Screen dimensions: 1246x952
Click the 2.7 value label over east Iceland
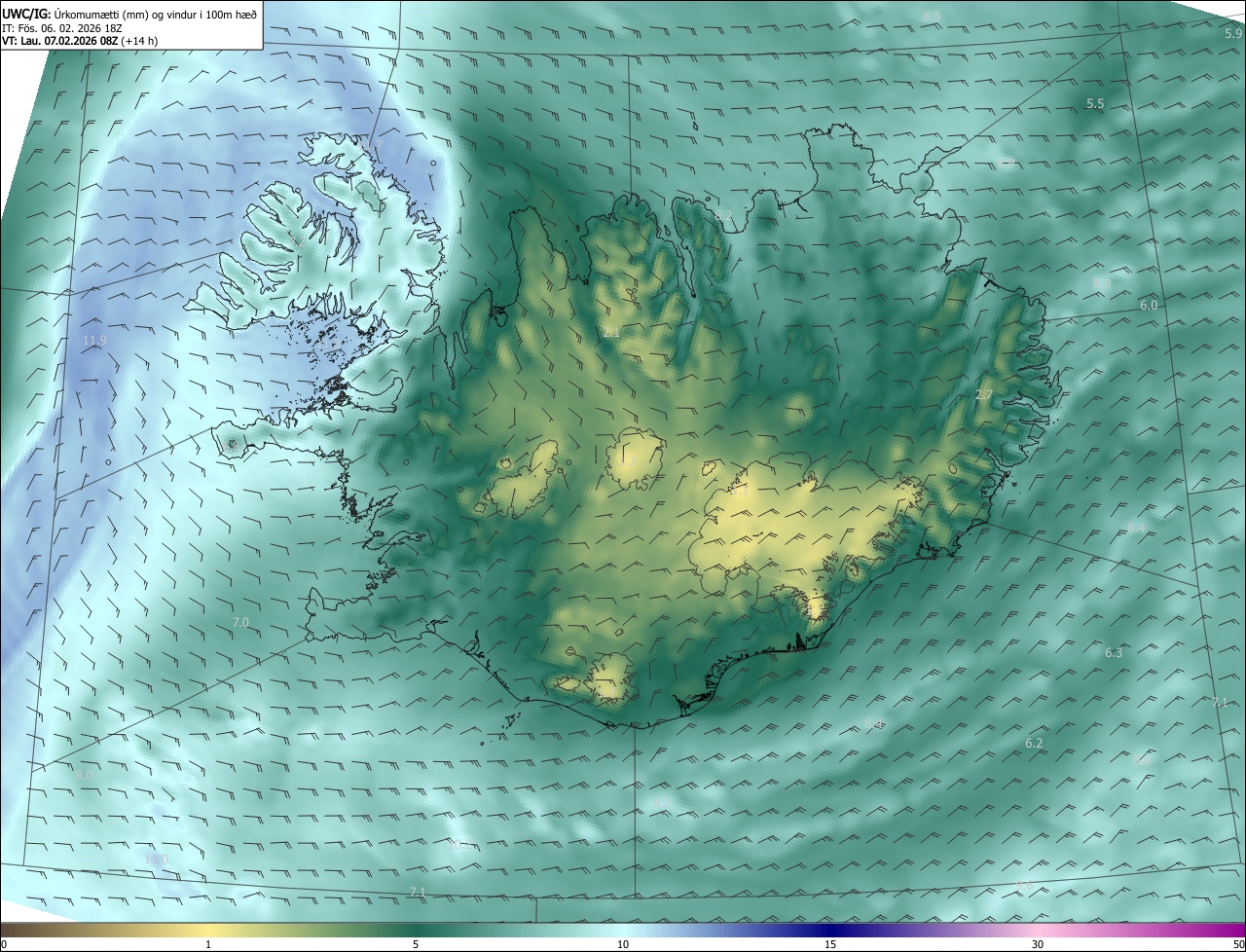click(x=984, y=395)
